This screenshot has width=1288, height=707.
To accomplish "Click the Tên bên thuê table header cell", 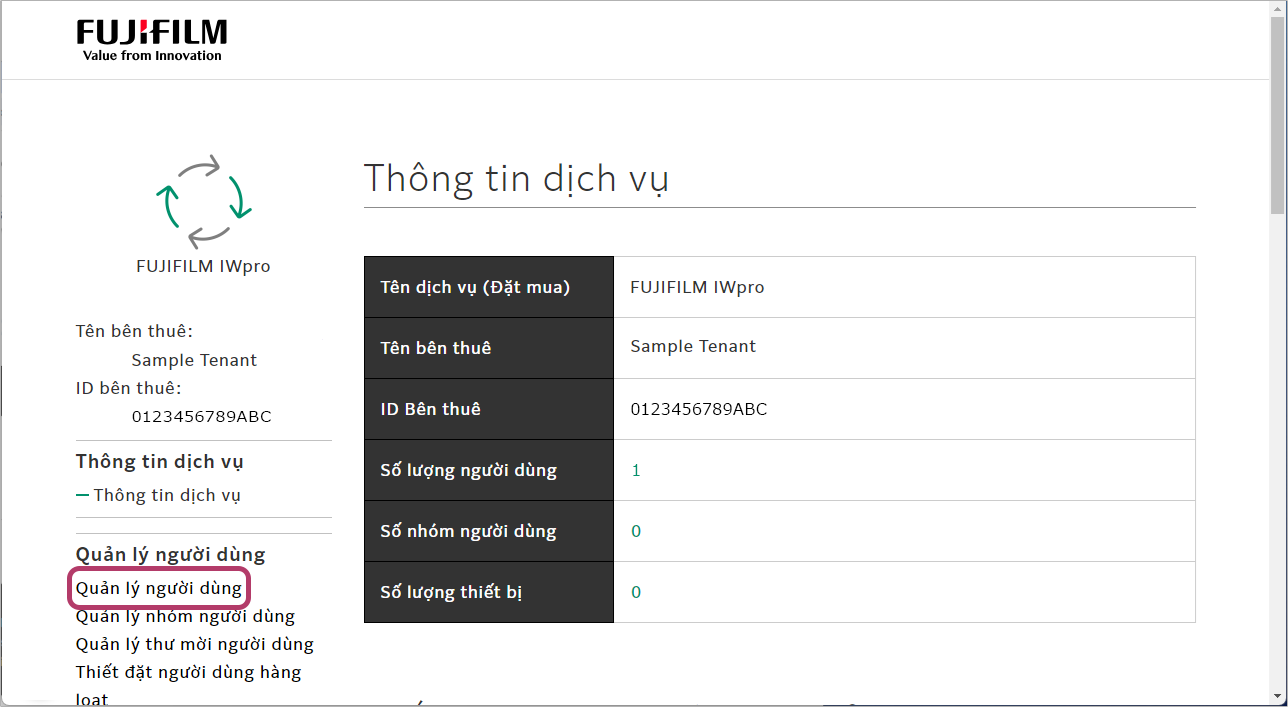I will [x=489, y=348].
